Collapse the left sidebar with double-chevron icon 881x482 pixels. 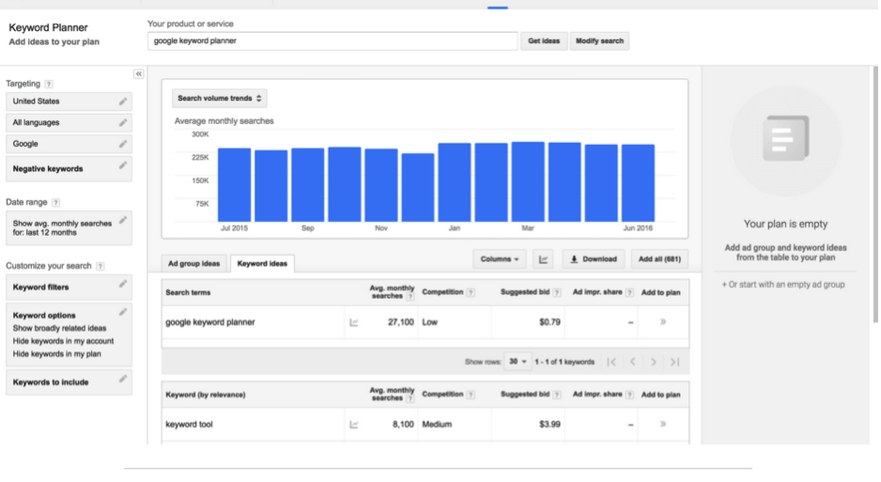click(138, 74)
